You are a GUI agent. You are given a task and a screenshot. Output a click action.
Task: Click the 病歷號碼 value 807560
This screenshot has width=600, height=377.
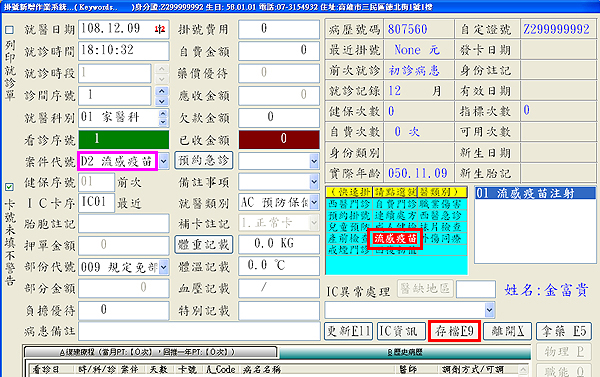[x=408, y=29]
